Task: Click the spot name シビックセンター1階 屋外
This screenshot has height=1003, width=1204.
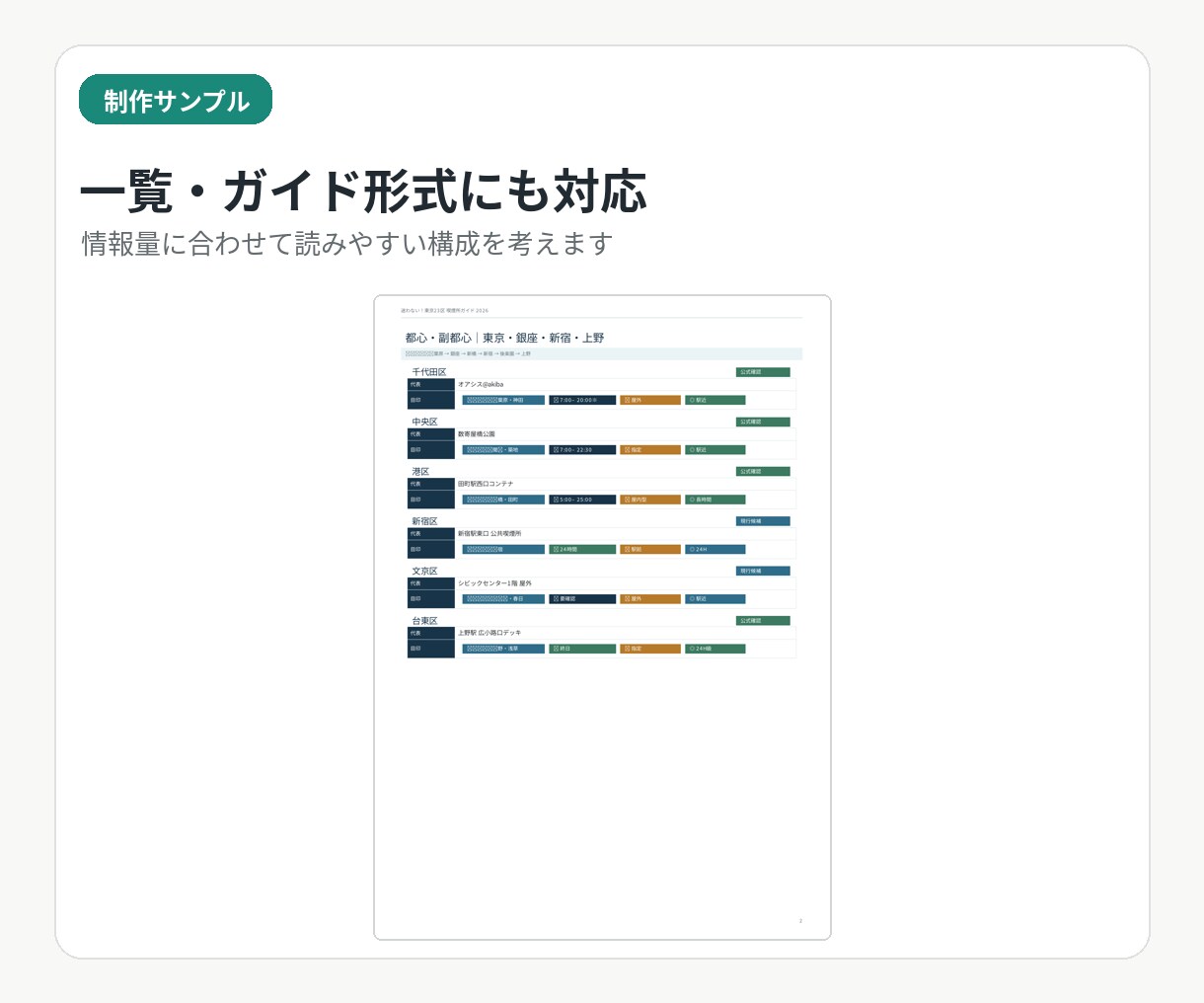Action: pyautogui.click(x=494, y=582)
